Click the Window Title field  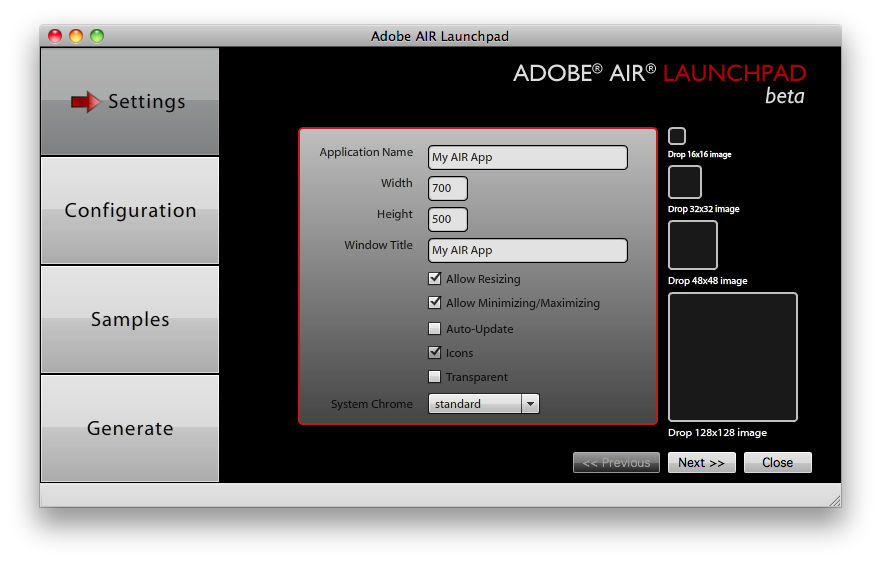point(528,250)
